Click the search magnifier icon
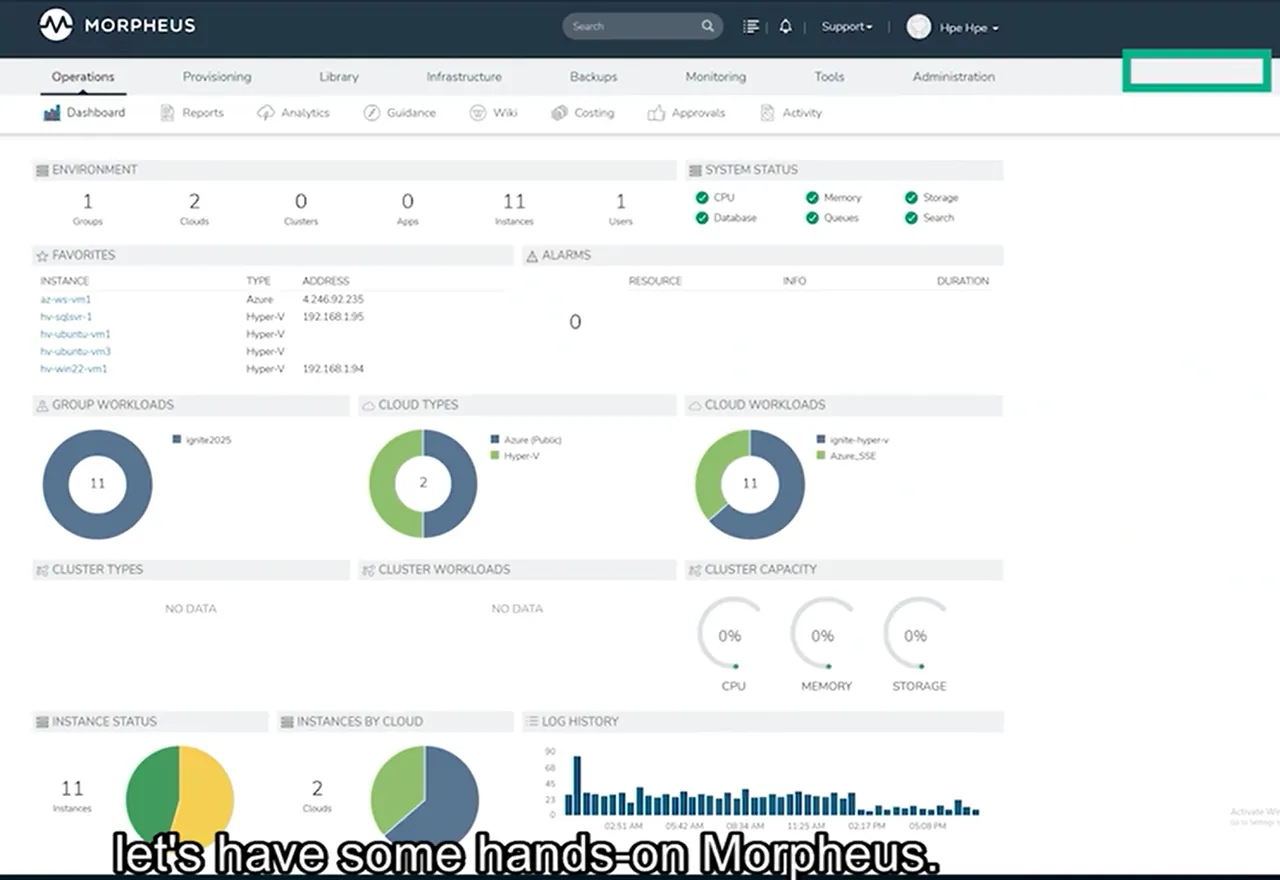Viewport: 1280px width, 880px height. pos(707,26)
